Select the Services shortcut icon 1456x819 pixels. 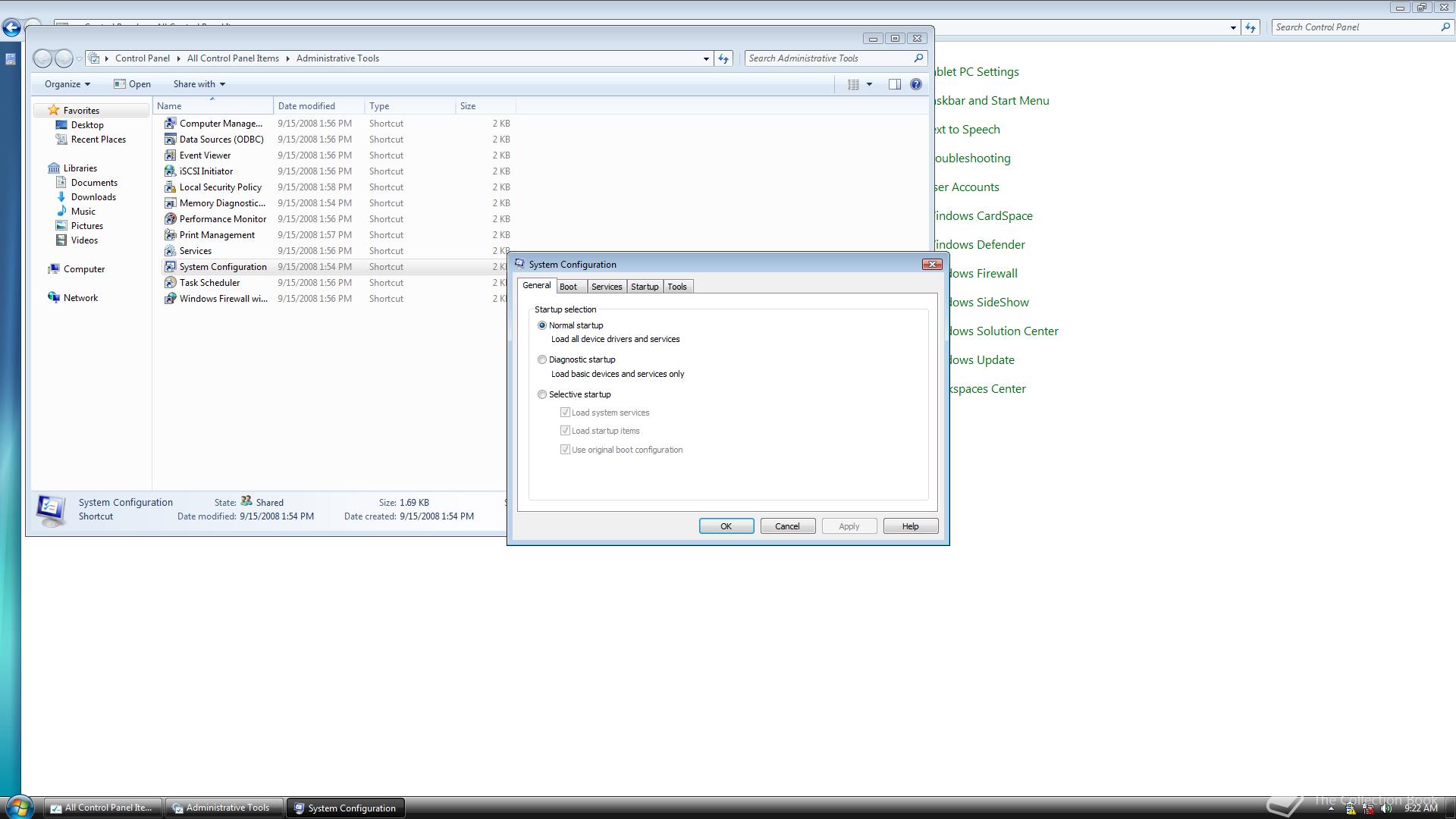click(171, 250)
